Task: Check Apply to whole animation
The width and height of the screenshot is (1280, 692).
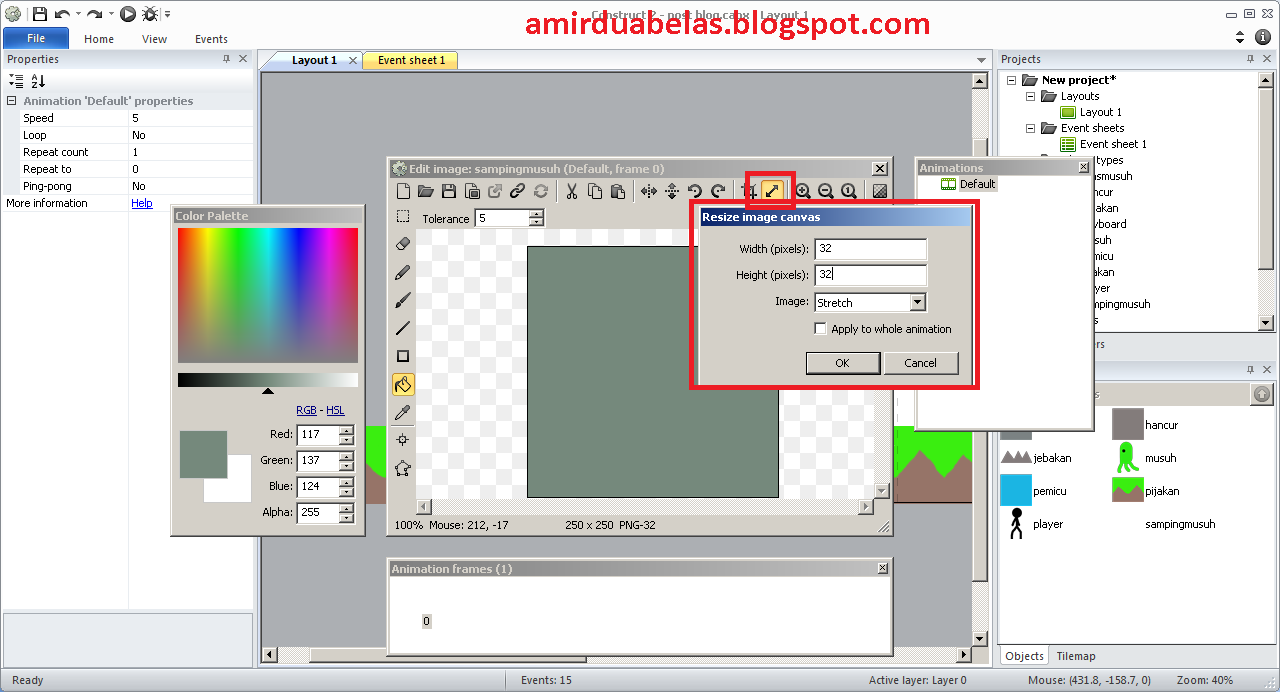Action: 820,328
